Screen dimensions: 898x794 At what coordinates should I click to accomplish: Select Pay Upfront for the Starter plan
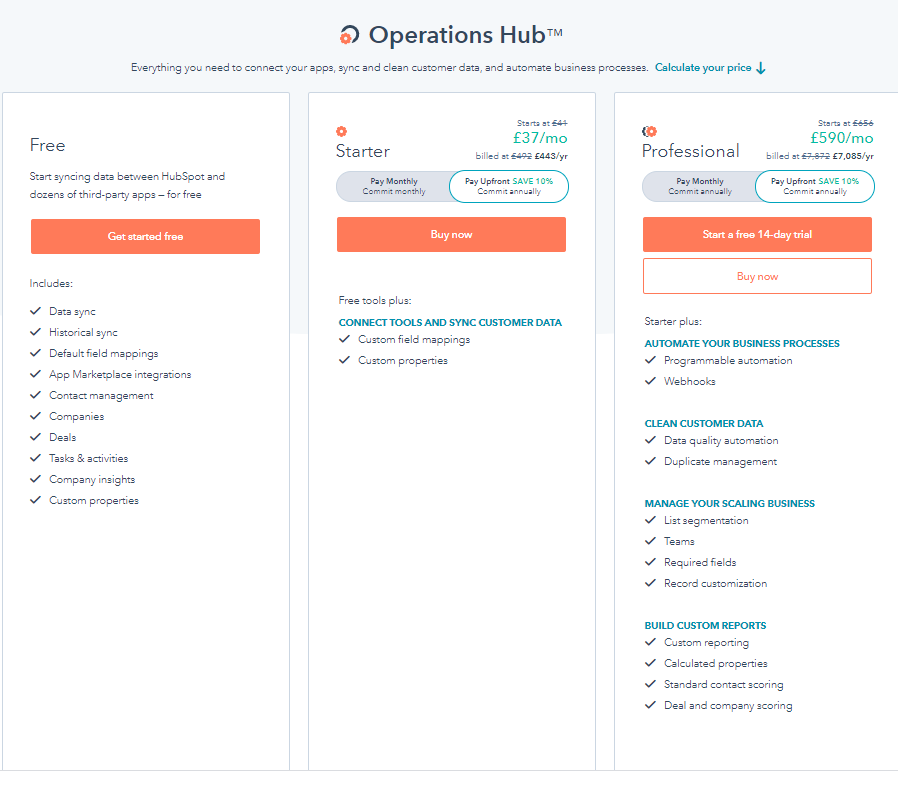point(509,186)
